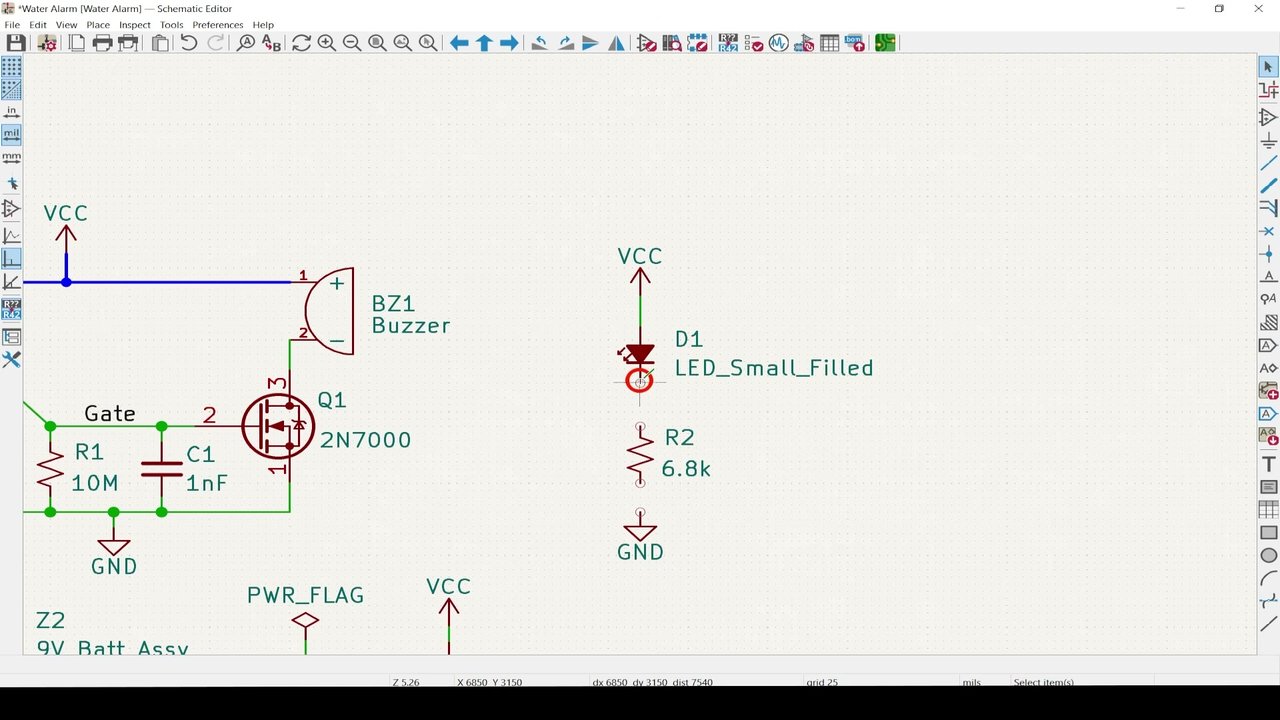
Task: Save the schematic with the floppy disk icon
Action: coord(16,43)
